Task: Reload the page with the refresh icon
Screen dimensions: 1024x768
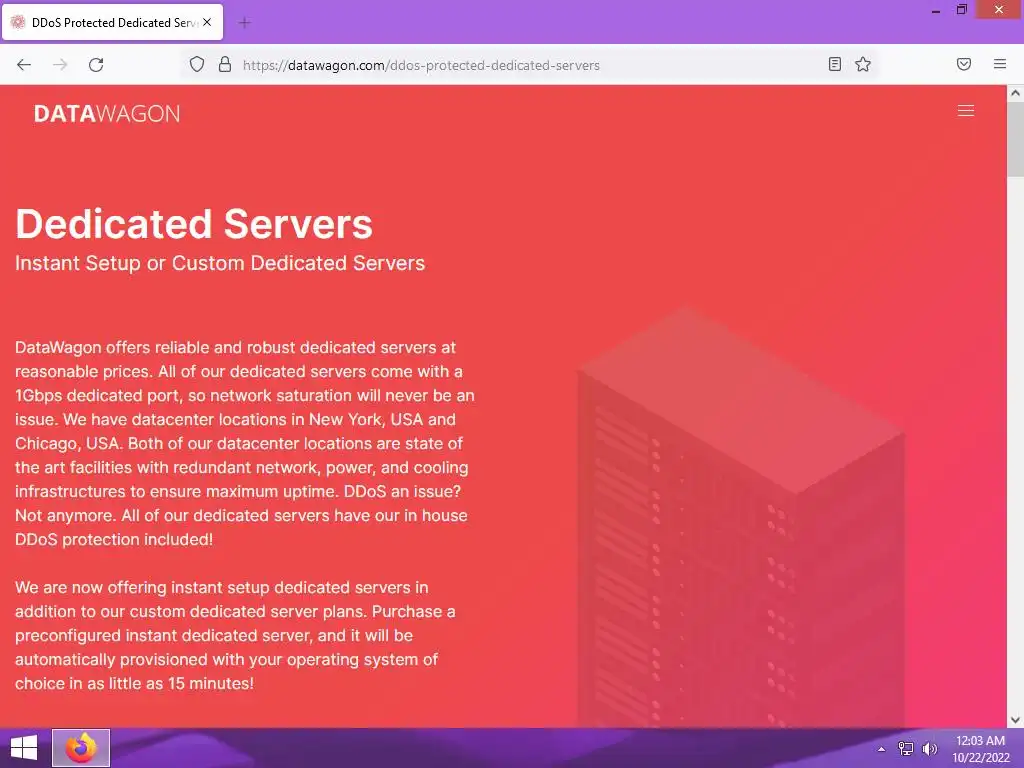Action: coord(96,65)
